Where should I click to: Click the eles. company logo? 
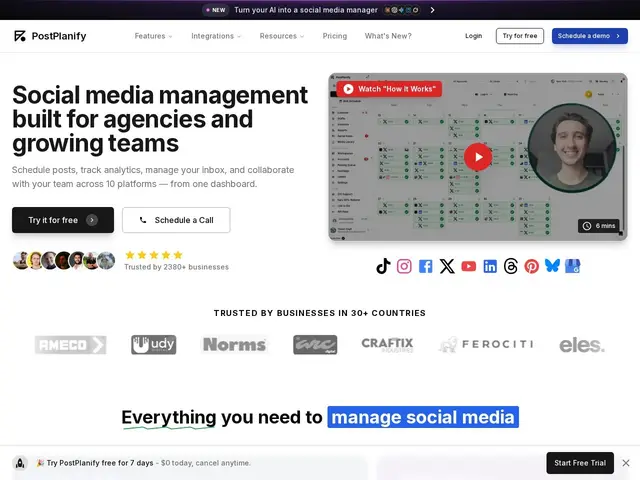[582, 345]
